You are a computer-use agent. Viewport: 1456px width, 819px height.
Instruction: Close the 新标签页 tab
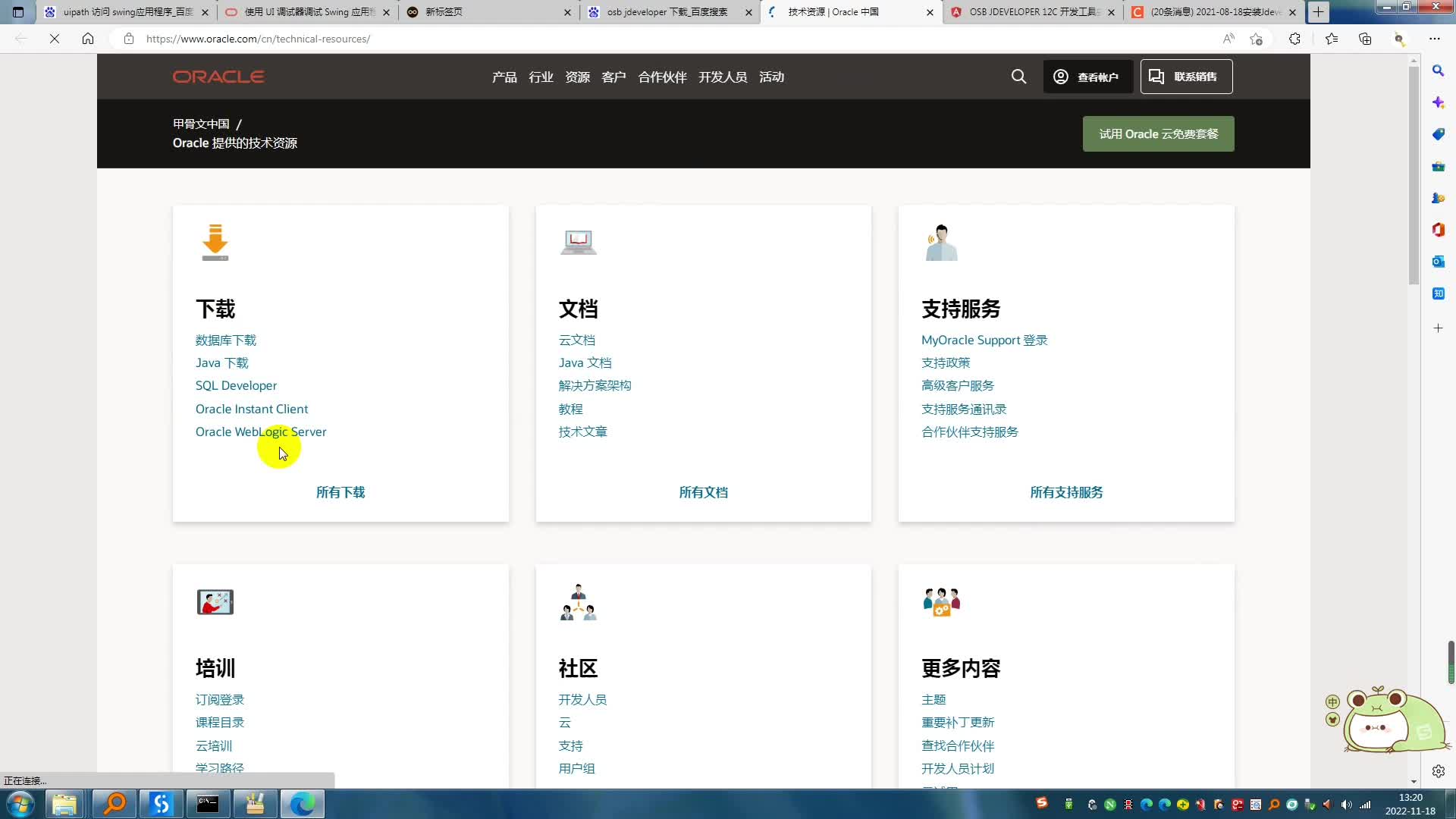click(568, 12)
